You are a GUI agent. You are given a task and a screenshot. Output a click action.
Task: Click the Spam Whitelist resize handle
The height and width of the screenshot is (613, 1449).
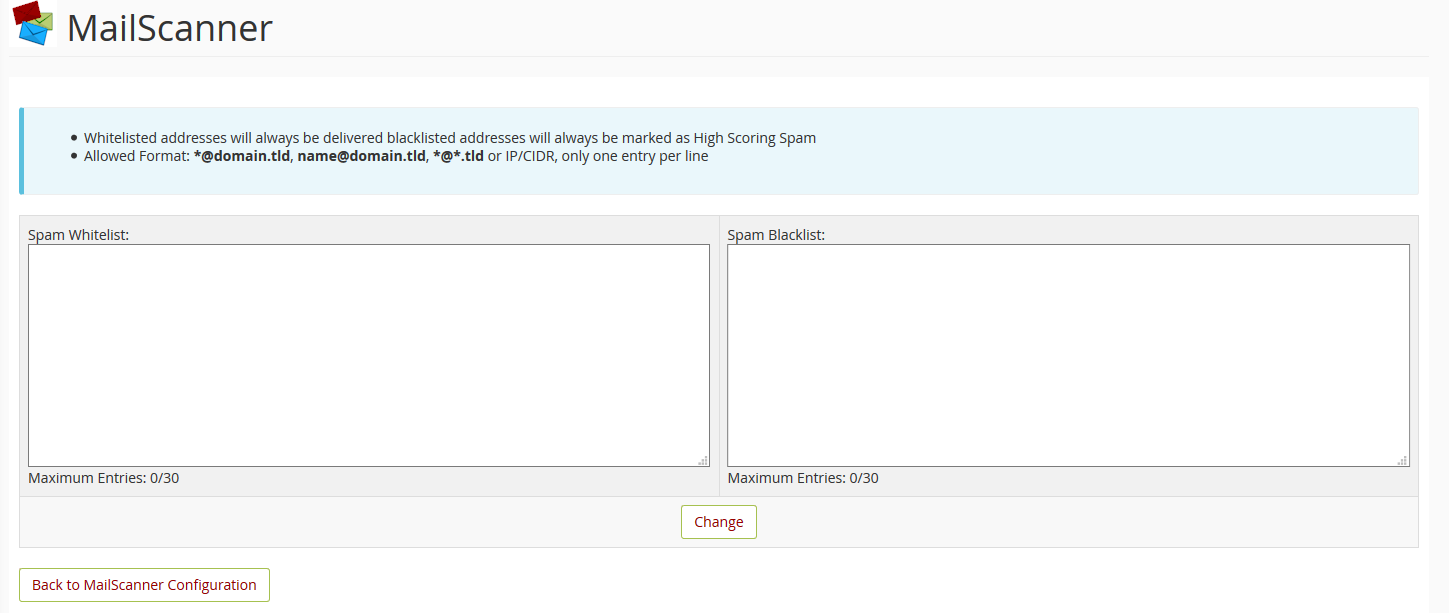click(703, 460)
